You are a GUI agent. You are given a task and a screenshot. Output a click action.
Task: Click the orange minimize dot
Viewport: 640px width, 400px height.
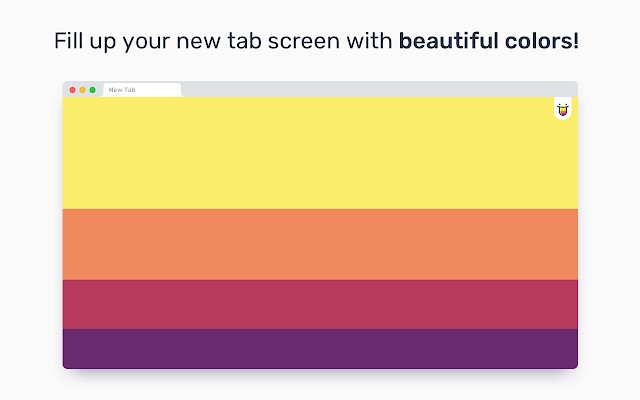point(82,90)
